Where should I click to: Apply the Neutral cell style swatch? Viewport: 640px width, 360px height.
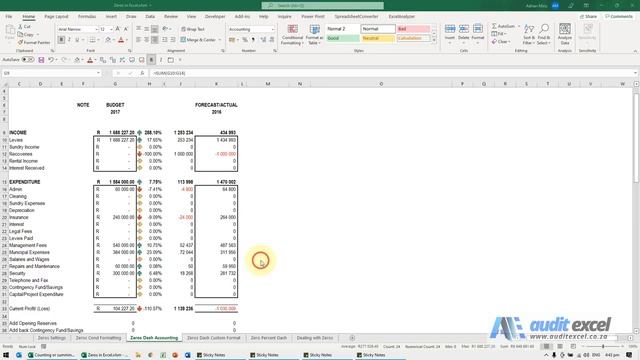[x=378, y=38]
